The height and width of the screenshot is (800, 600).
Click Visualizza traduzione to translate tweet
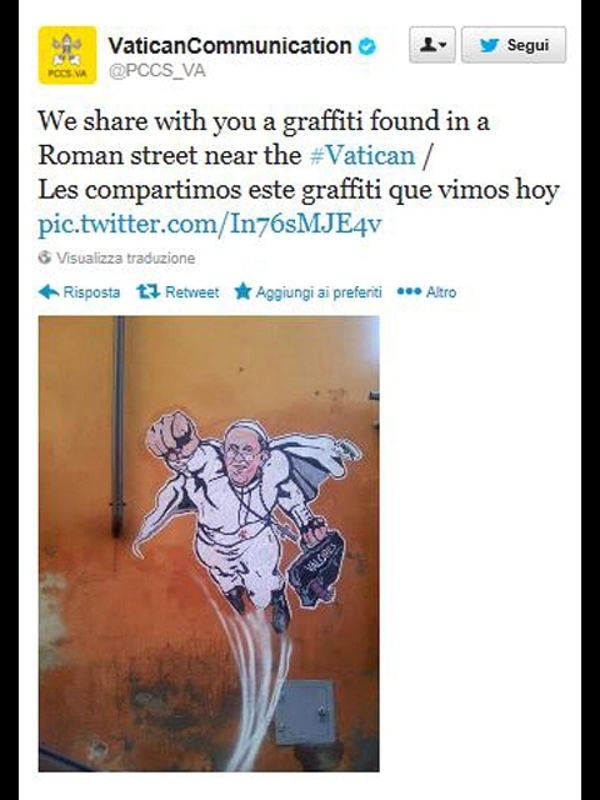tap(126, 258)
